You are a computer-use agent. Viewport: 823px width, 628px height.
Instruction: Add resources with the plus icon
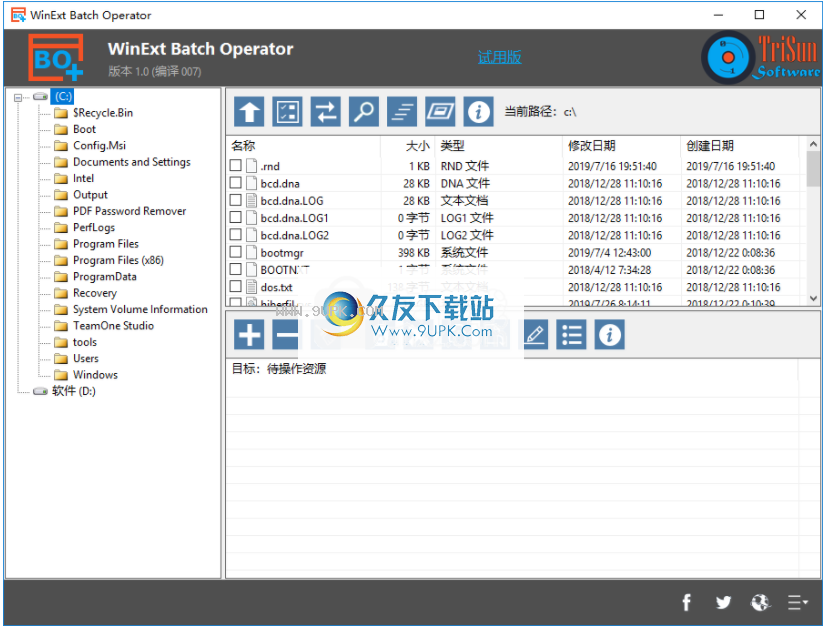[249, 334]
